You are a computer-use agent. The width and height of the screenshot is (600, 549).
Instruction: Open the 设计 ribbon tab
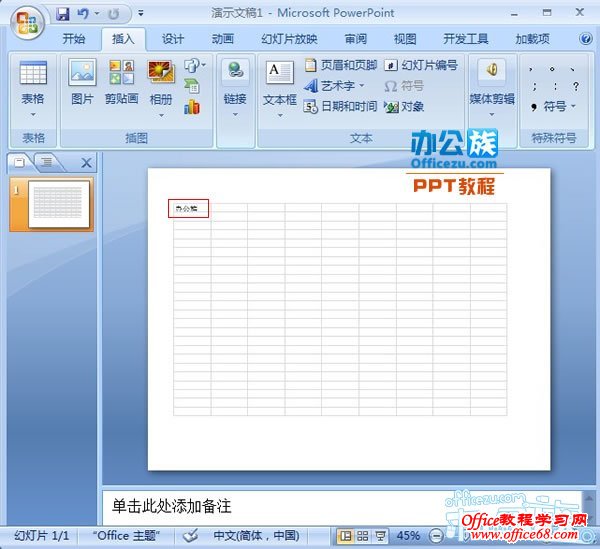173,39
